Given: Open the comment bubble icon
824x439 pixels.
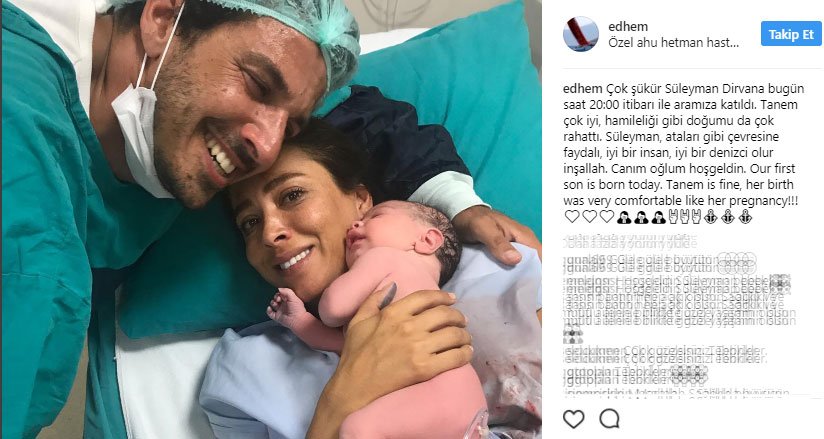Looking at the screenshot, I should pyautogui.click(x=609, y=419).
